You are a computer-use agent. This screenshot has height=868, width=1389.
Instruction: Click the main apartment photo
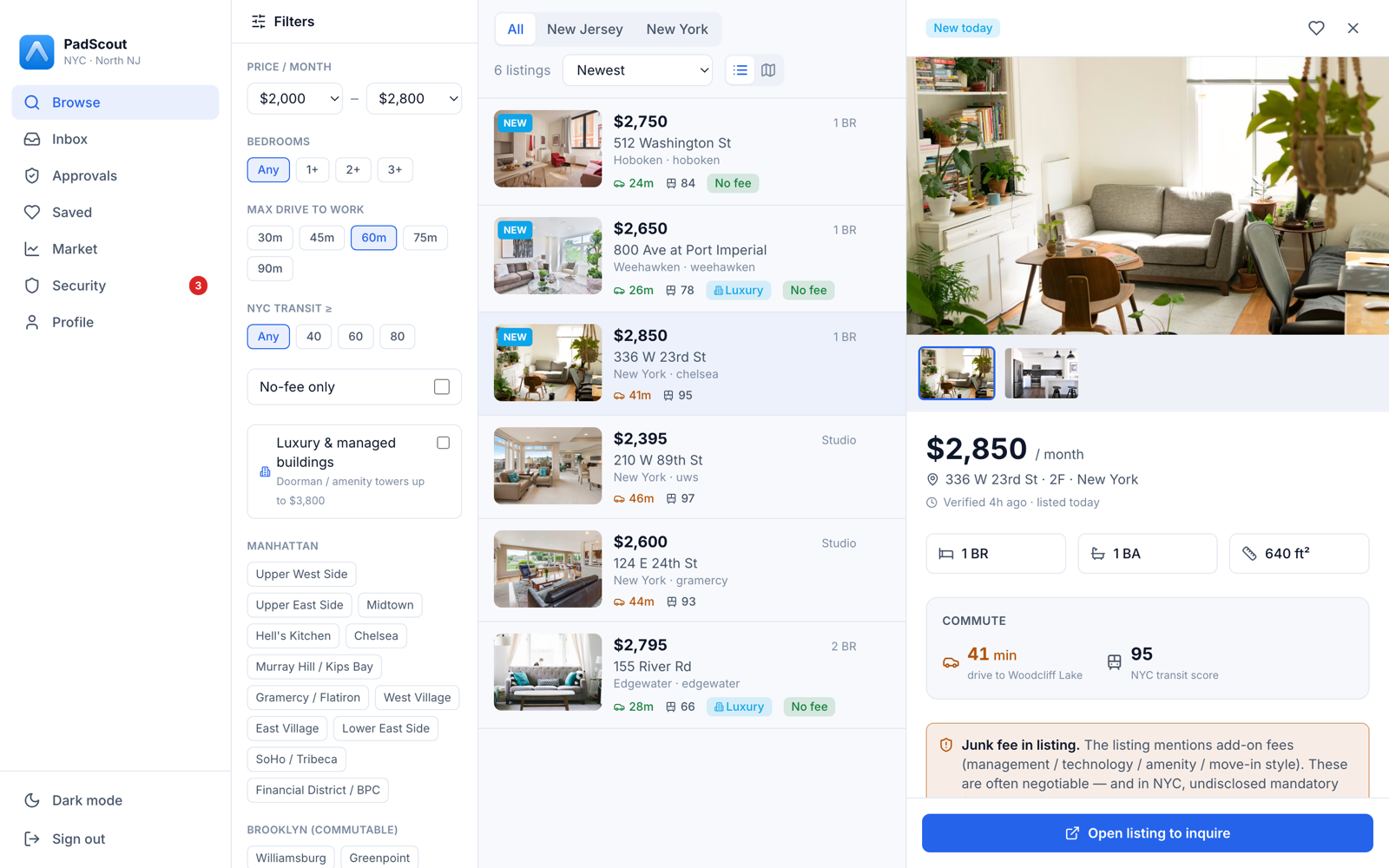[x=1147, y=196]
